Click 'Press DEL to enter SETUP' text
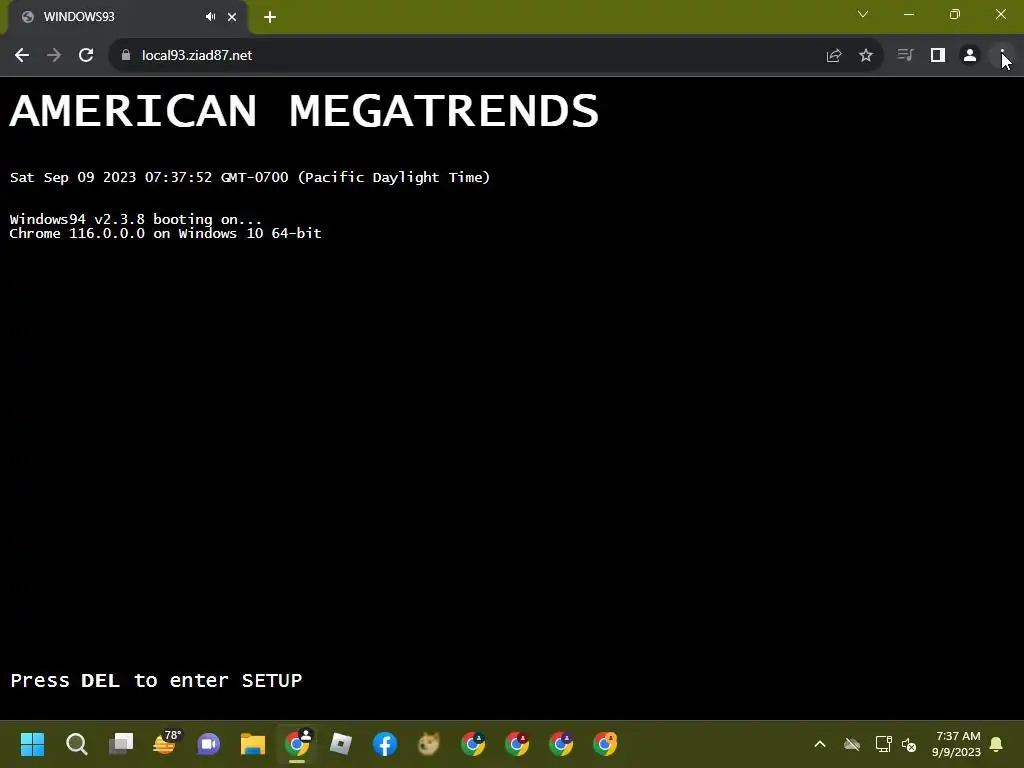The height and width of the screenshot is (768, 1024). coord(156,680)
